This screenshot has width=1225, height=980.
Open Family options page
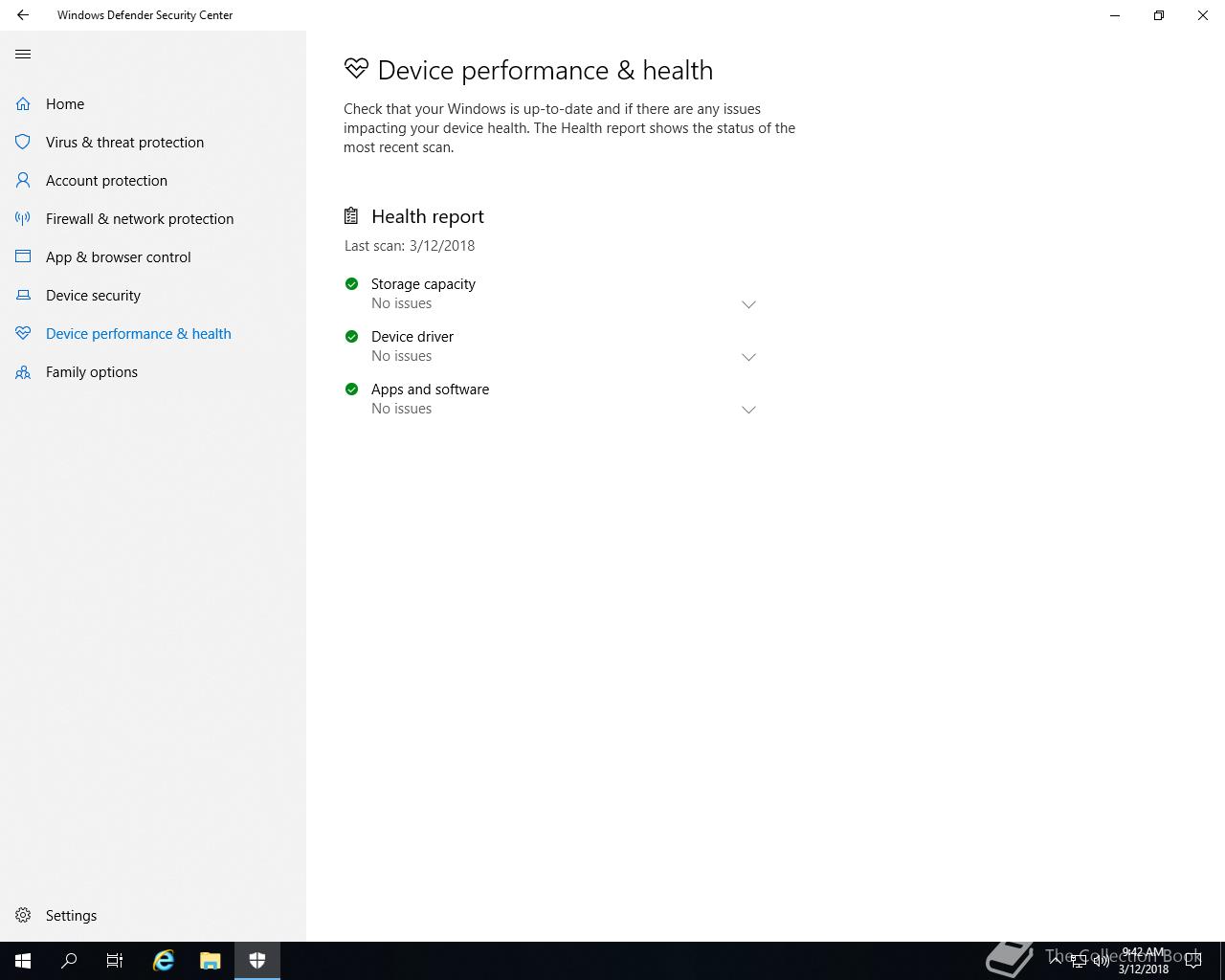pos(153,372)
